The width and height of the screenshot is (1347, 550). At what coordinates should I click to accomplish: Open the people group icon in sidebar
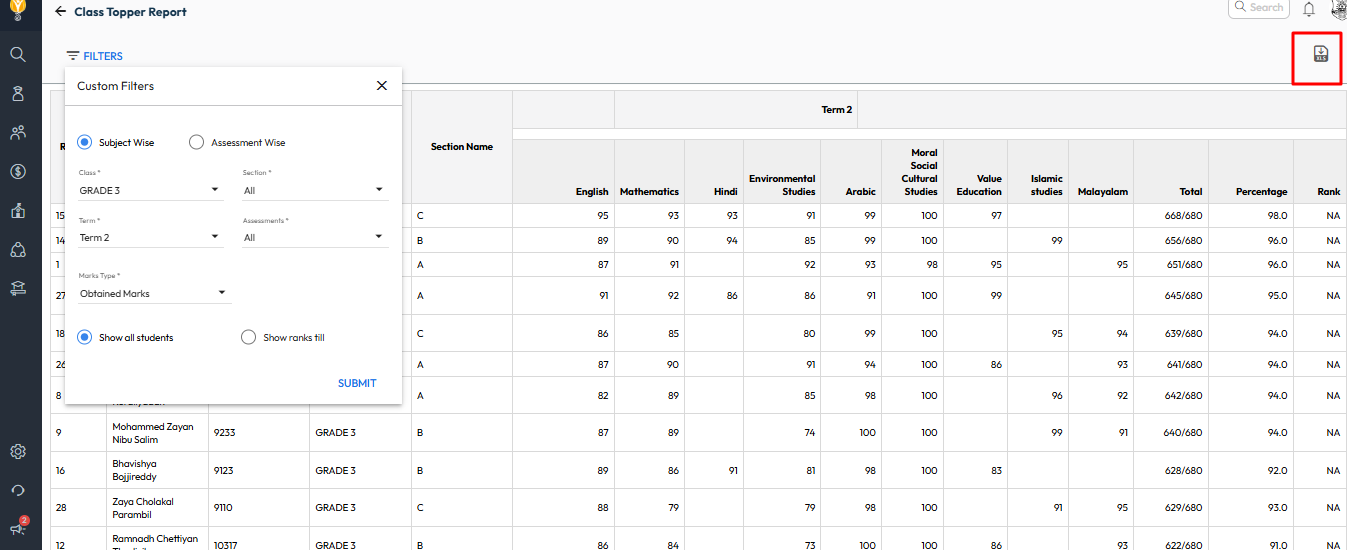pos(18,132)
